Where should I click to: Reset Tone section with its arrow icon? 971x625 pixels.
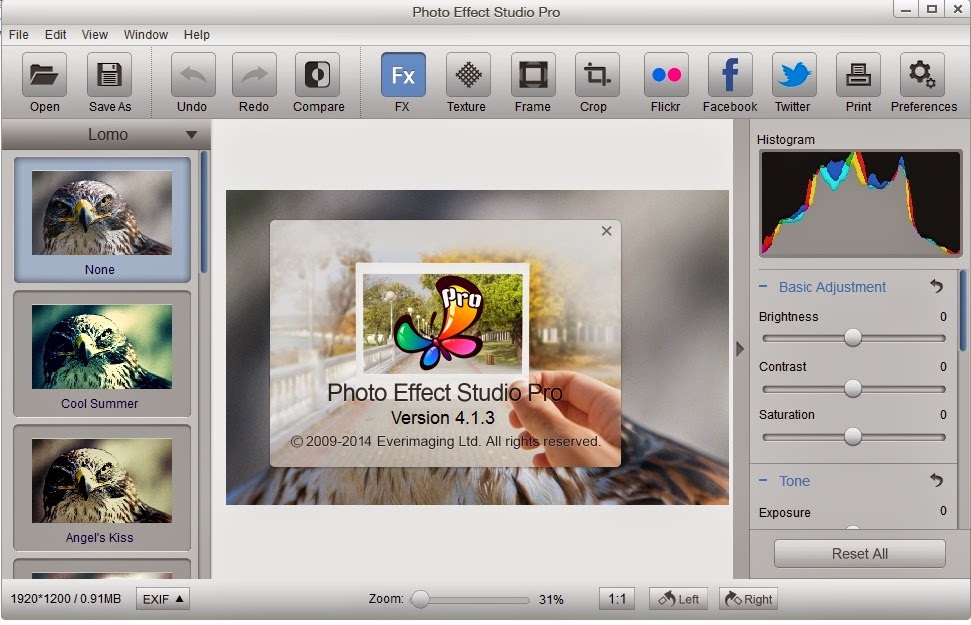click(936, 480)
